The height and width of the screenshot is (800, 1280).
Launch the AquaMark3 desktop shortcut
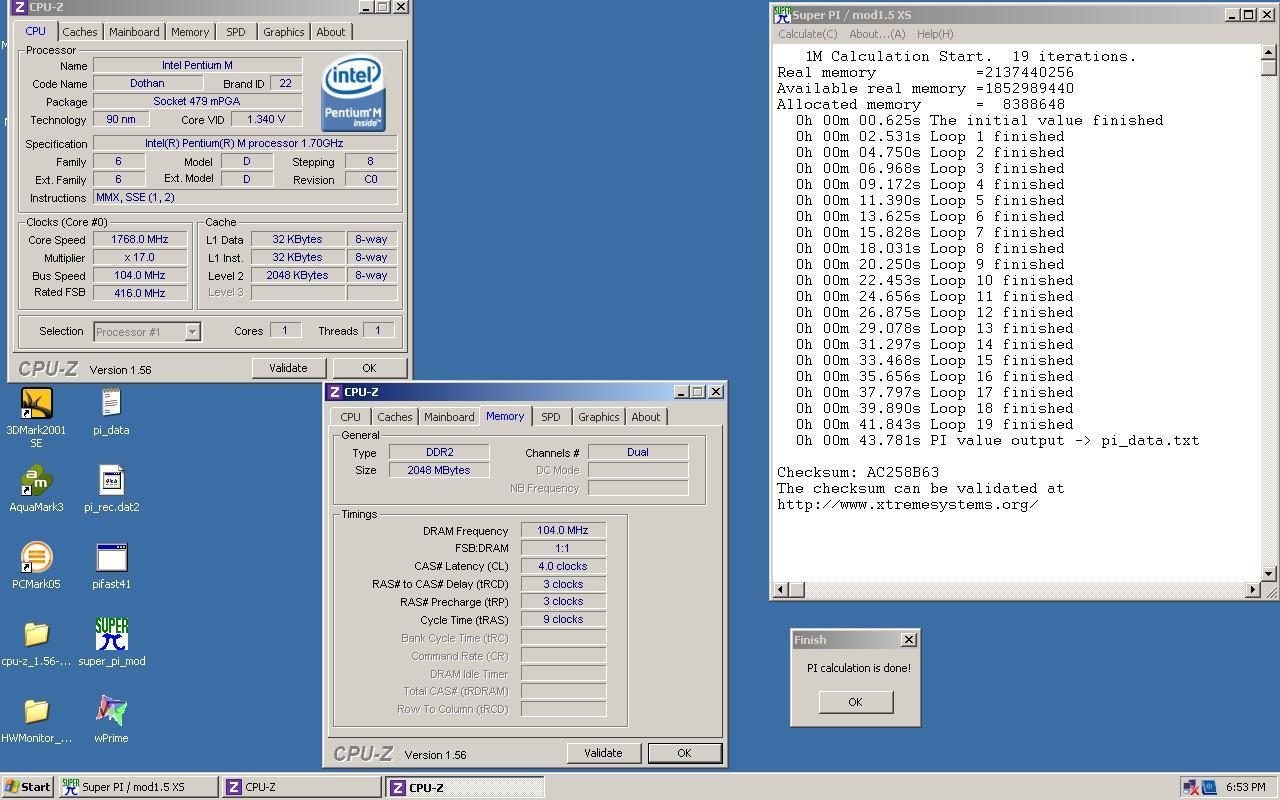[x=36, y=480]
